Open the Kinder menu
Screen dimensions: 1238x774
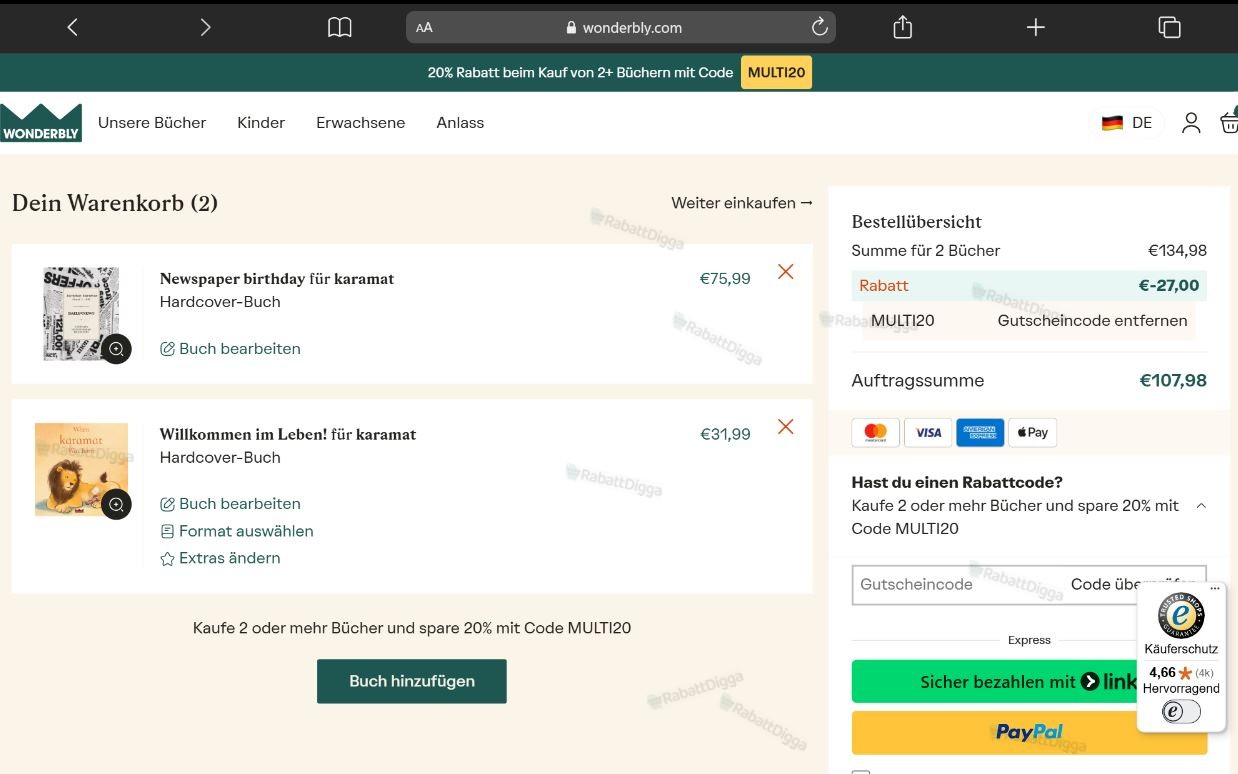(261, 123)
